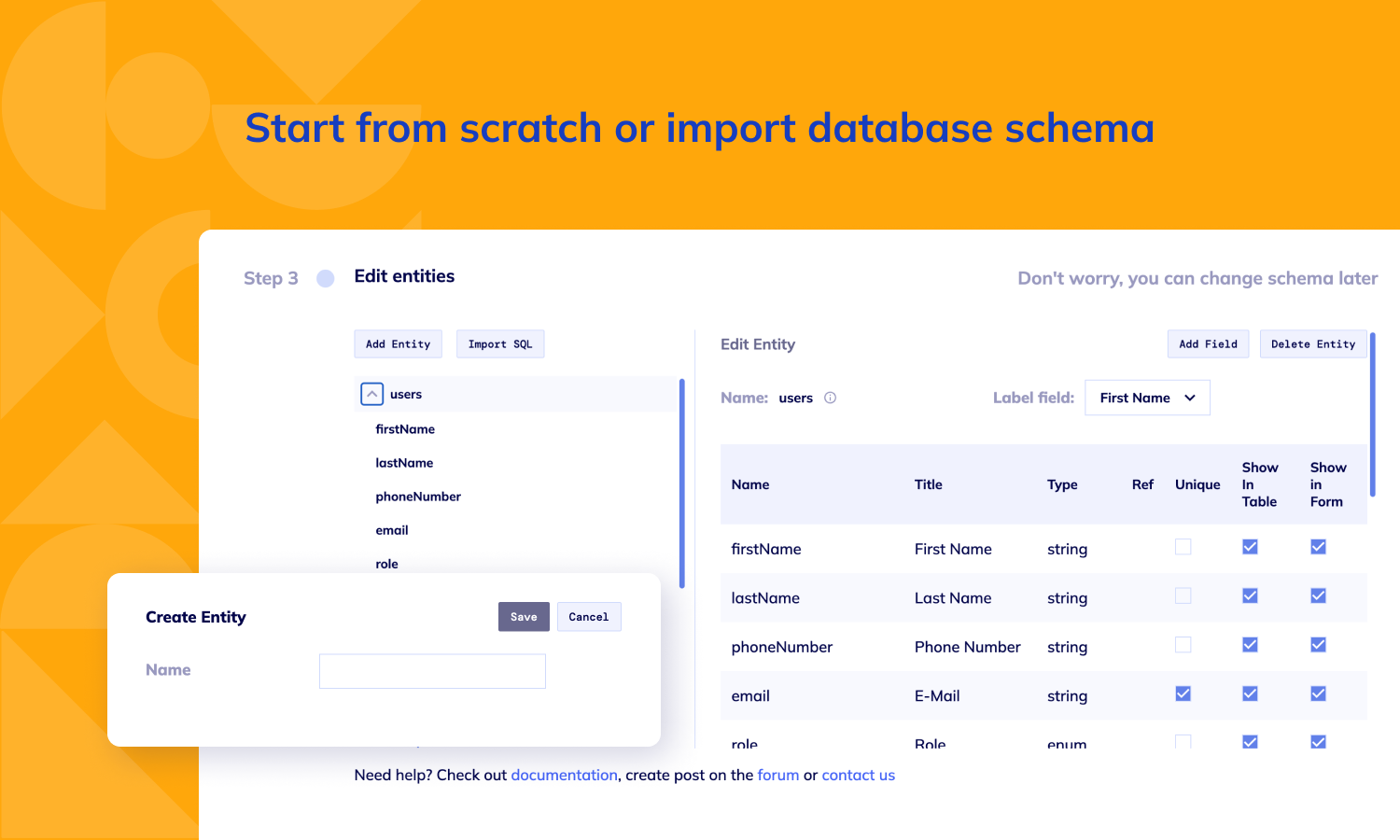Screen dimensions: 1400x840
Task: Disable Show In Table for lastName
Action: coord(1250,595)
